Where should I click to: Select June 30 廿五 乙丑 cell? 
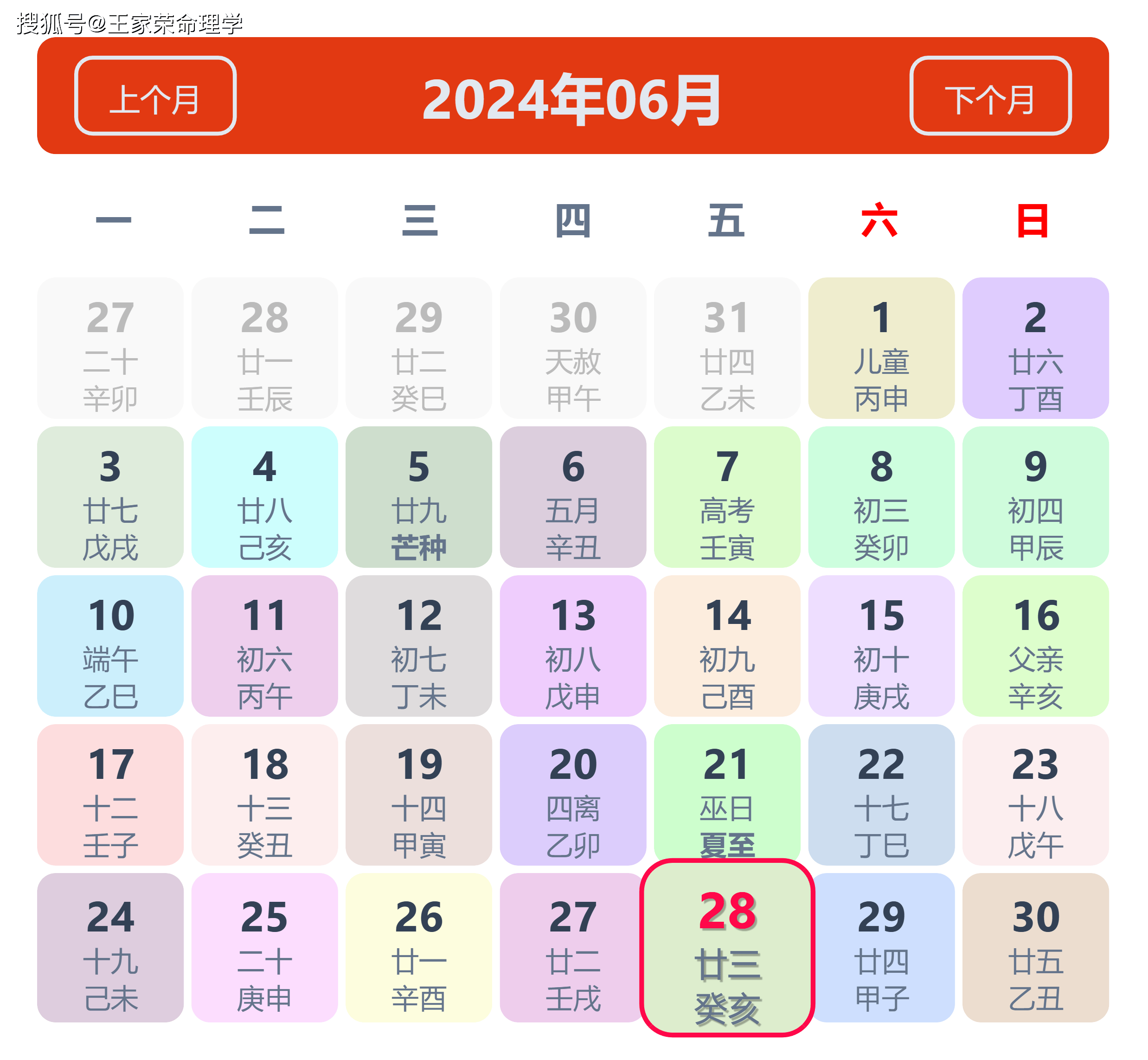(1036, 948)
